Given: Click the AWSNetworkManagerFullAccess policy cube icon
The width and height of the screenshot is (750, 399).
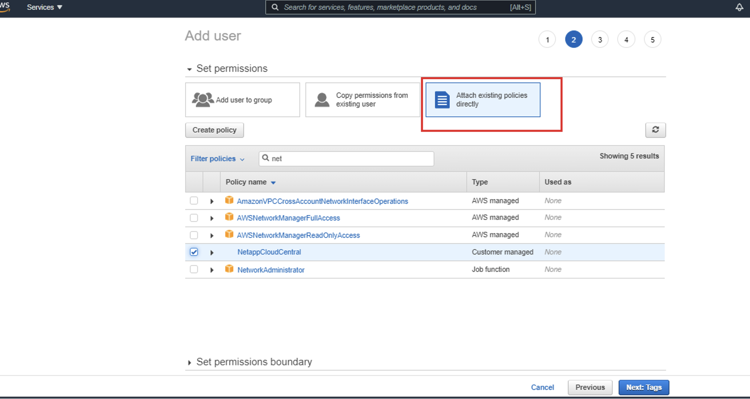Looking at the screenshot, I should coord(229,217).
